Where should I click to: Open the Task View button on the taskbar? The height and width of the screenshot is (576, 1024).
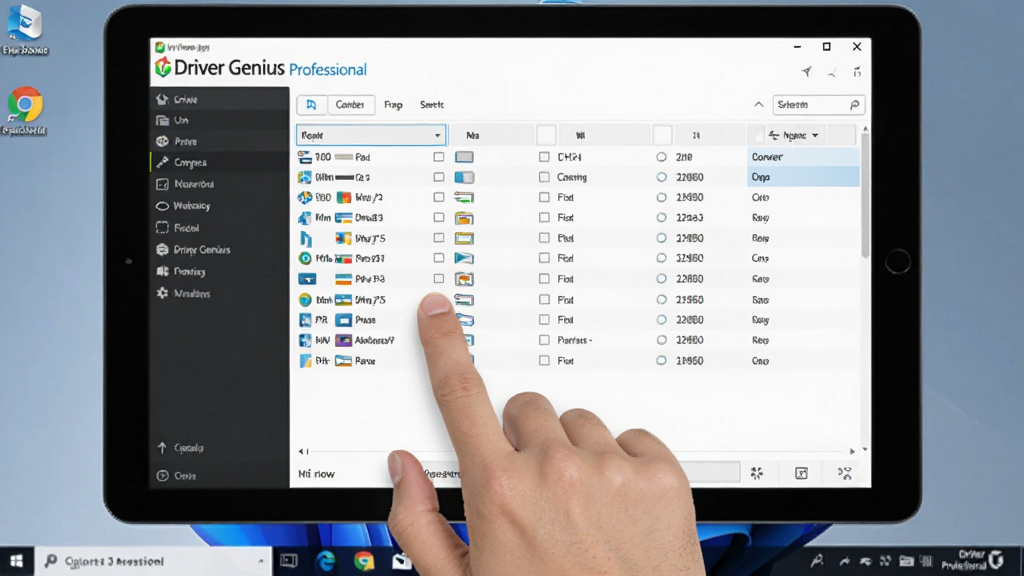coord(289,561)
